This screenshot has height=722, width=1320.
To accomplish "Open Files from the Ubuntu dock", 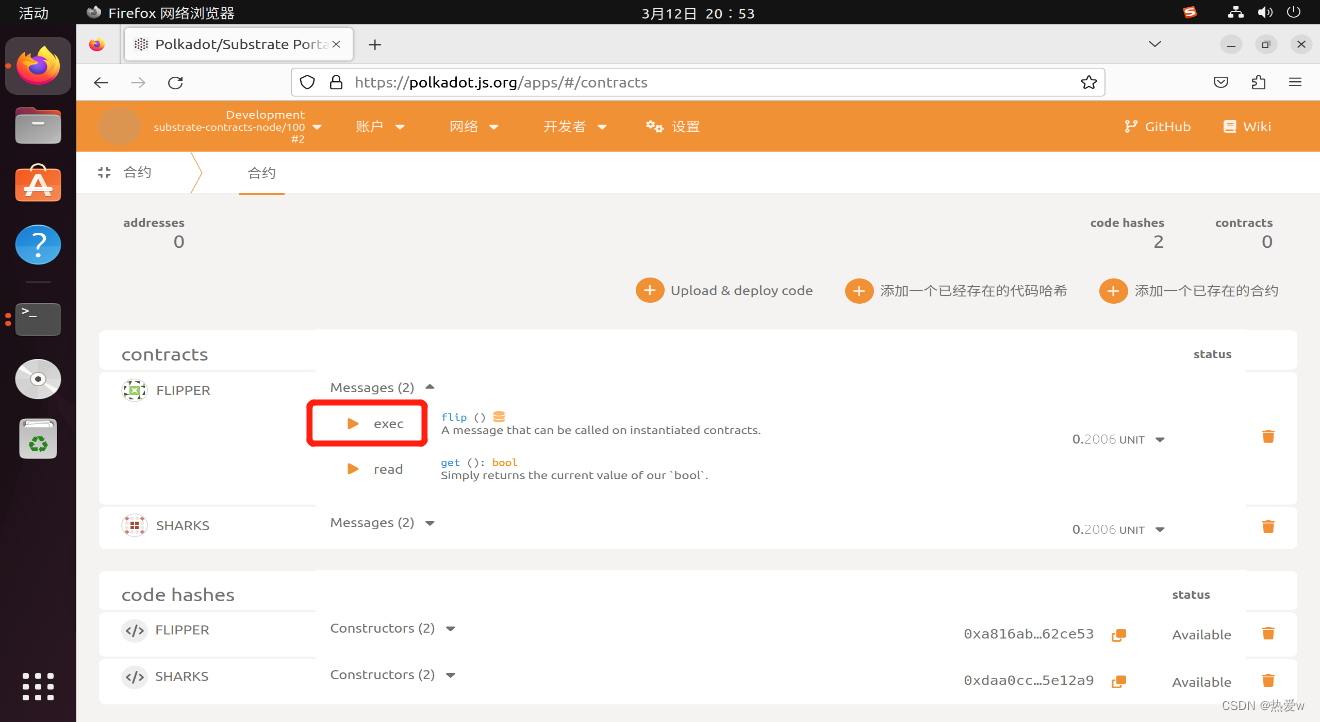I will click(38, 126).
